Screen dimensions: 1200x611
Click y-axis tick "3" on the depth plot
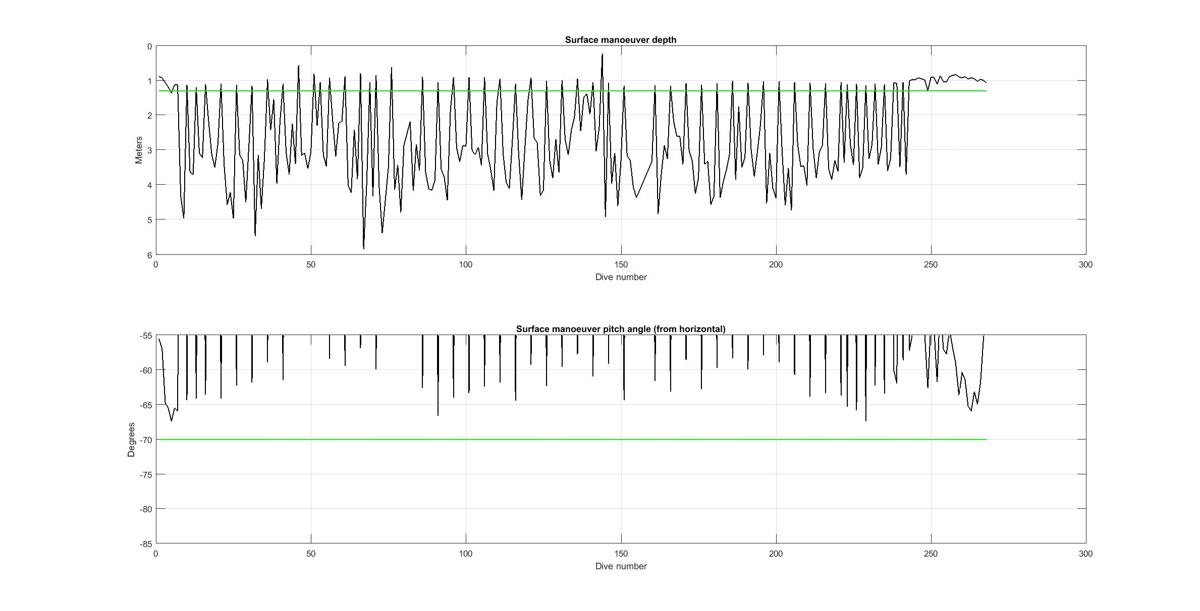150,151
